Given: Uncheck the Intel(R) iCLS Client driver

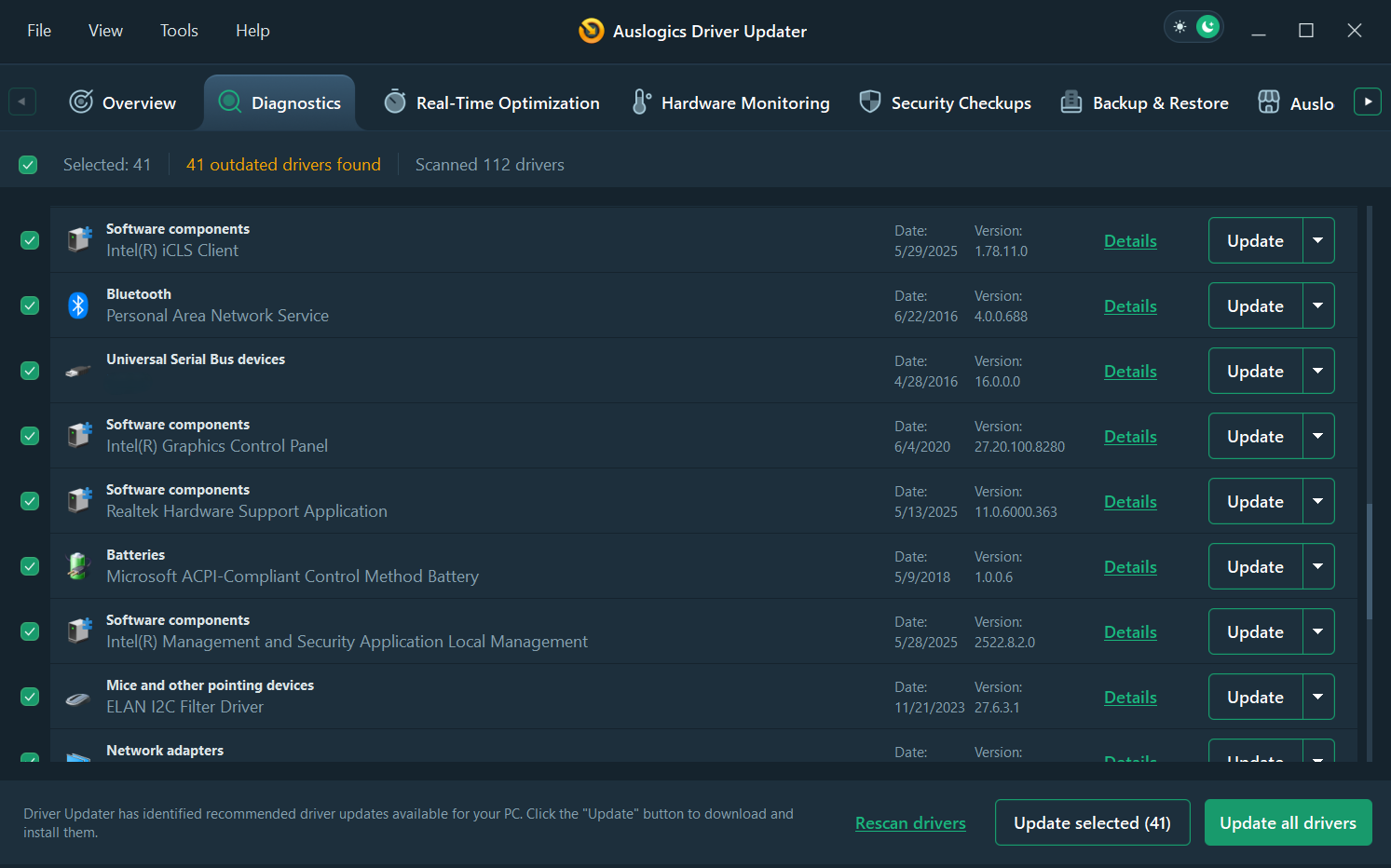Looking at the screenshot, I should point(29,239).
